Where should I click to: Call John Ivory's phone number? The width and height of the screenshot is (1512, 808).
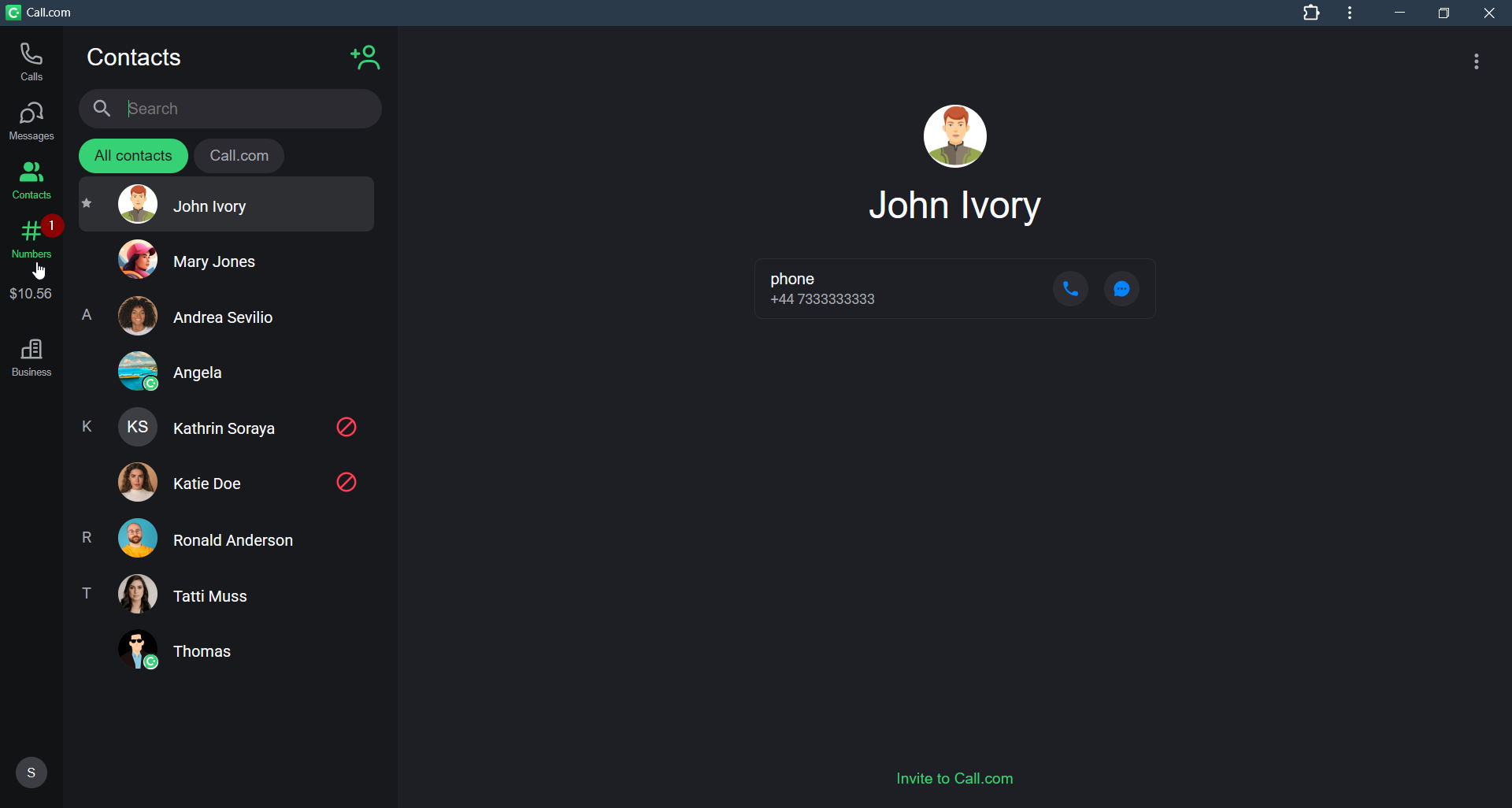1070,289
